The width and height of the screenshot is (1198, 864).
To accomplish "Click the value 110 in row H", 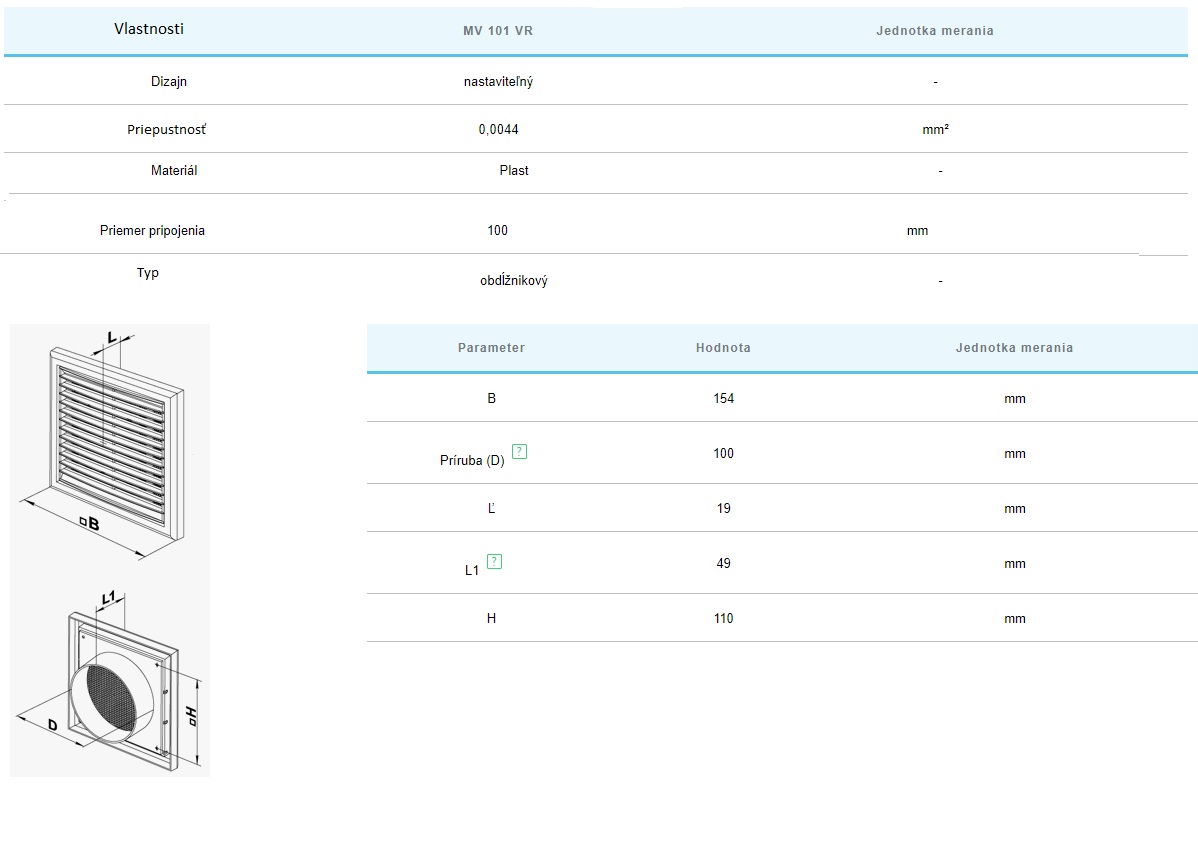I will click(x=723, y=618).
